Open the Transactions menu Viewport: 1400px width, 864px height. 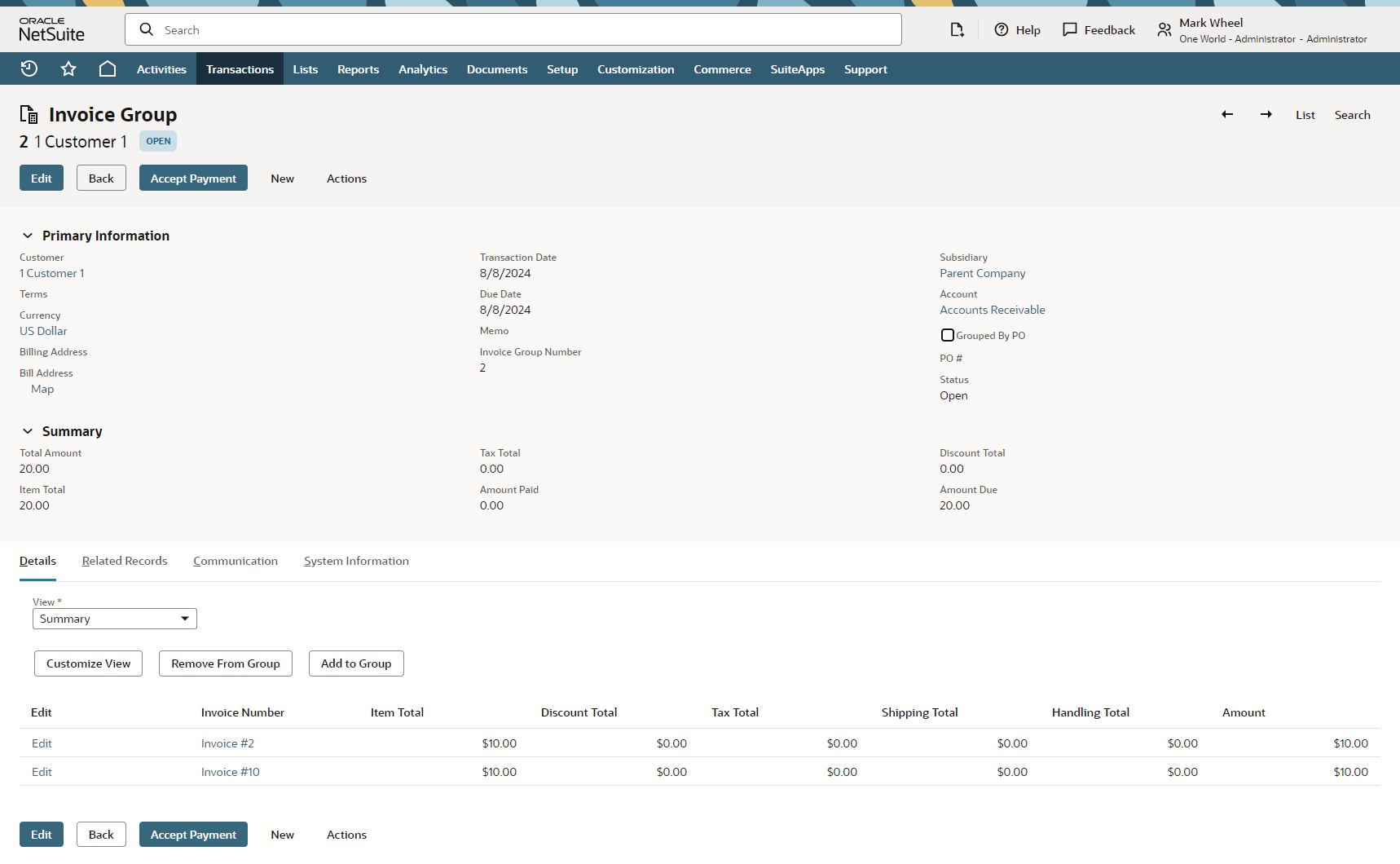[240, 69]
